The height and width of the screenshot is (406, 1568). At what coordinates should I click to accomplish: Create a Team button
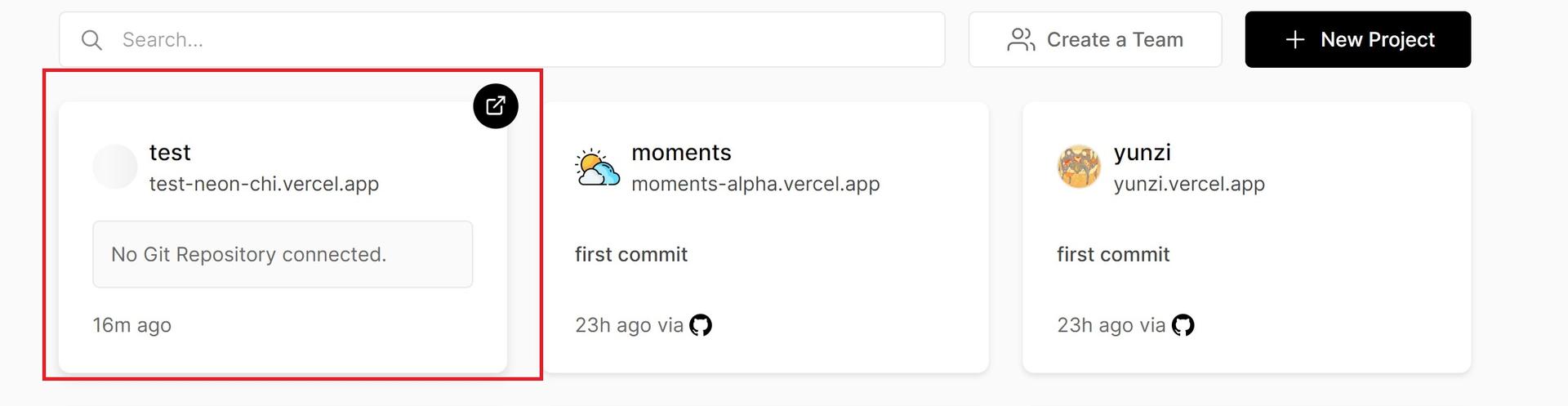1095,39
